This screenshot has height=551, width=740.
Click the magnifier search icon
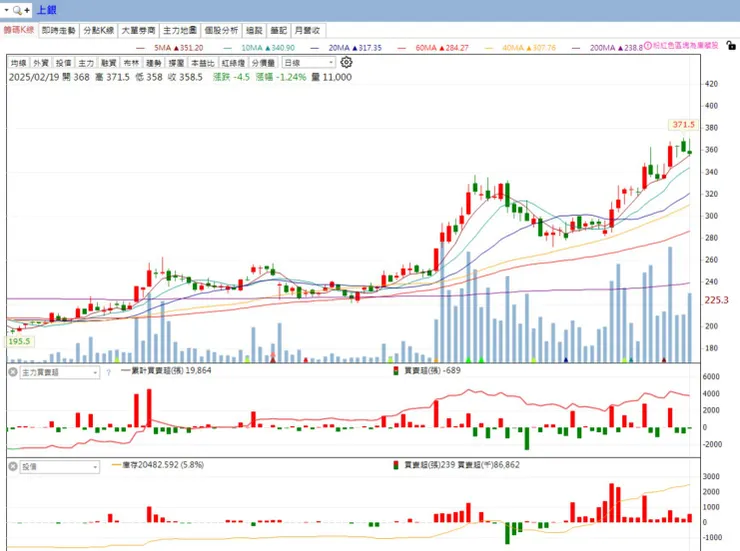[x=17, y=10]
